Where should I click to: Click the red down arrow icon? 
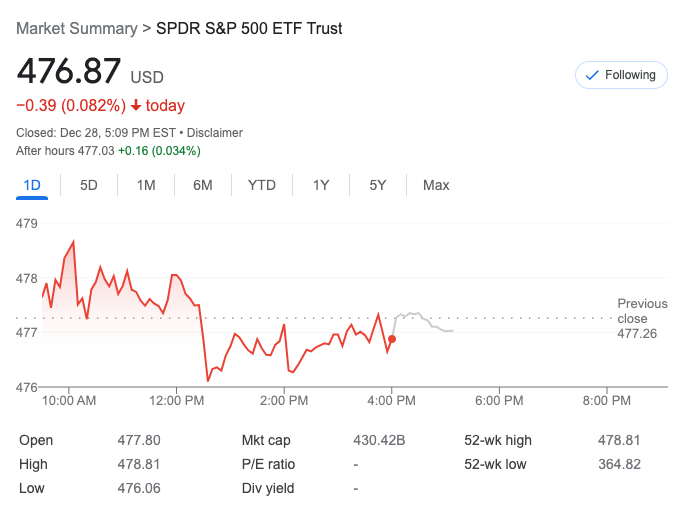point(136,106)
